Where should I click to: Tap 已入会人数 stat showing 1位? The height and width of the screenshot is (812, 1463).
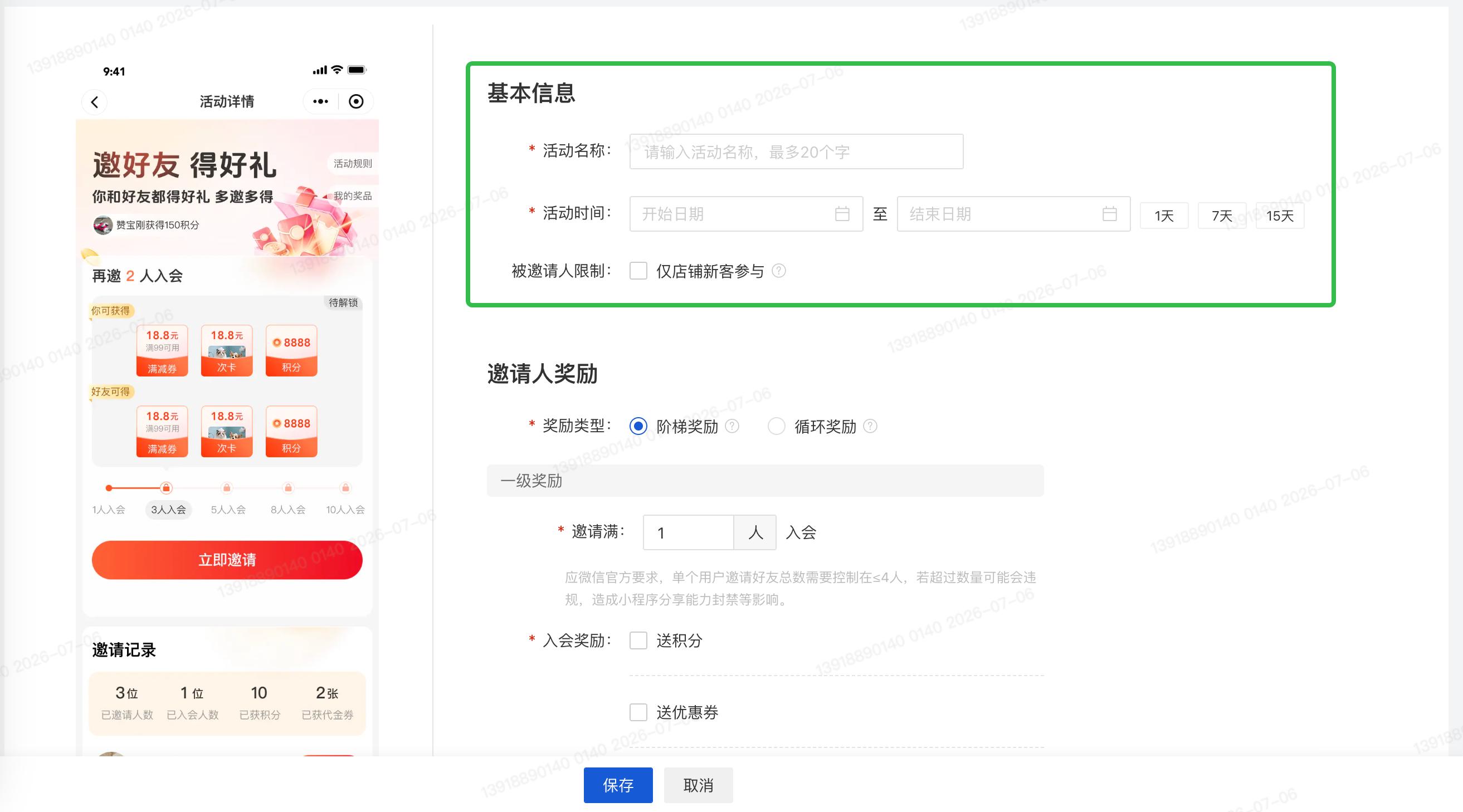coord(193,702)
